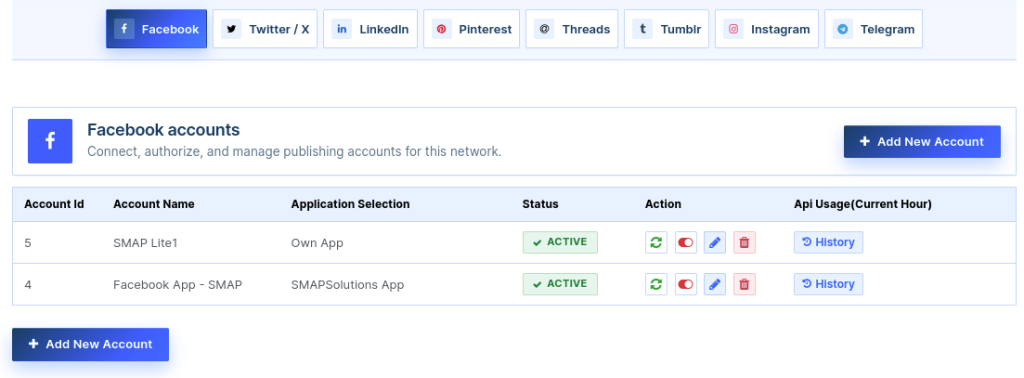Toggle SMAP Lite1 account status switch
The width and height of the screenshot is (1024, 378).
pyautogui.click(x=686, y=242)
